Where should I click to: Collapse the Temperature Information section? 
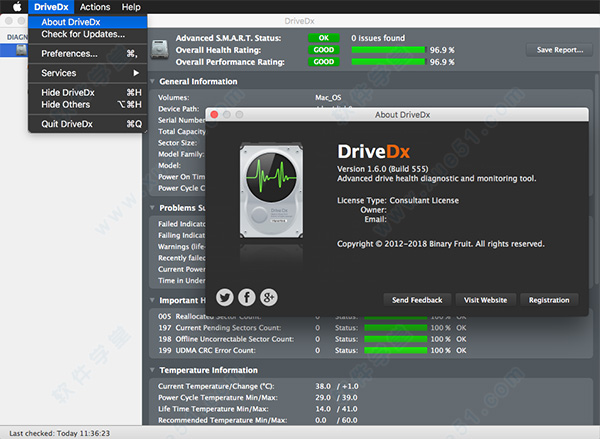click(152, 370)
